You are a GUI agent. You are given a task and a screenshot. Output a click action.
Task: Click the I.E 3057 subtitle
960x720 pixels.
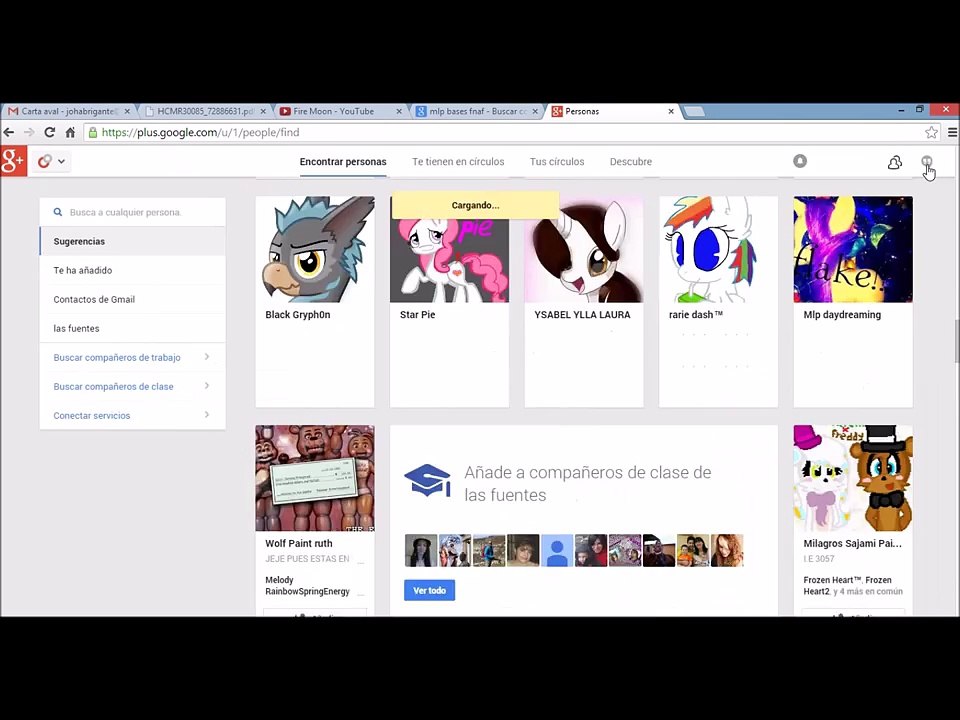coord(819,558)
